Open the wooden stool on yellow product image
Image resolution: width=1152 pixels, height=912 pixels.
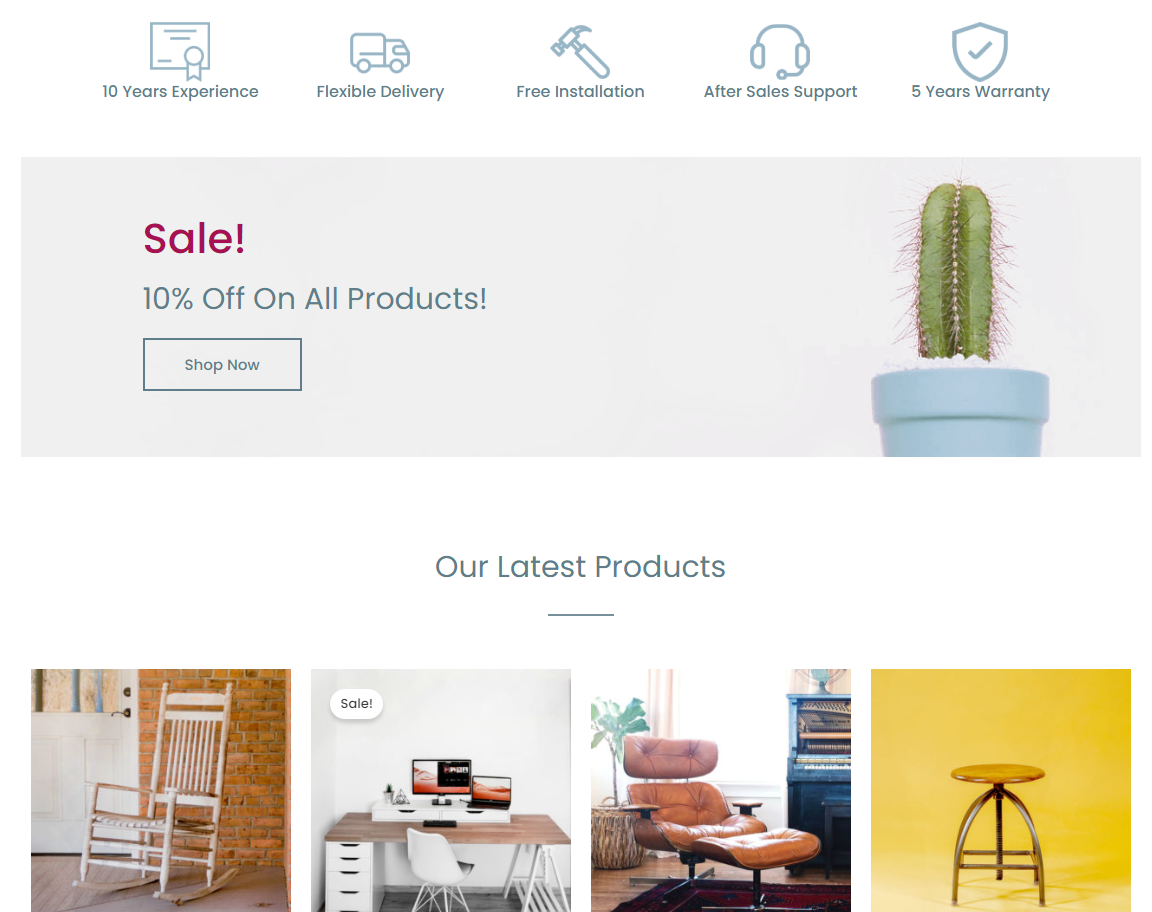pos(1001,790)
